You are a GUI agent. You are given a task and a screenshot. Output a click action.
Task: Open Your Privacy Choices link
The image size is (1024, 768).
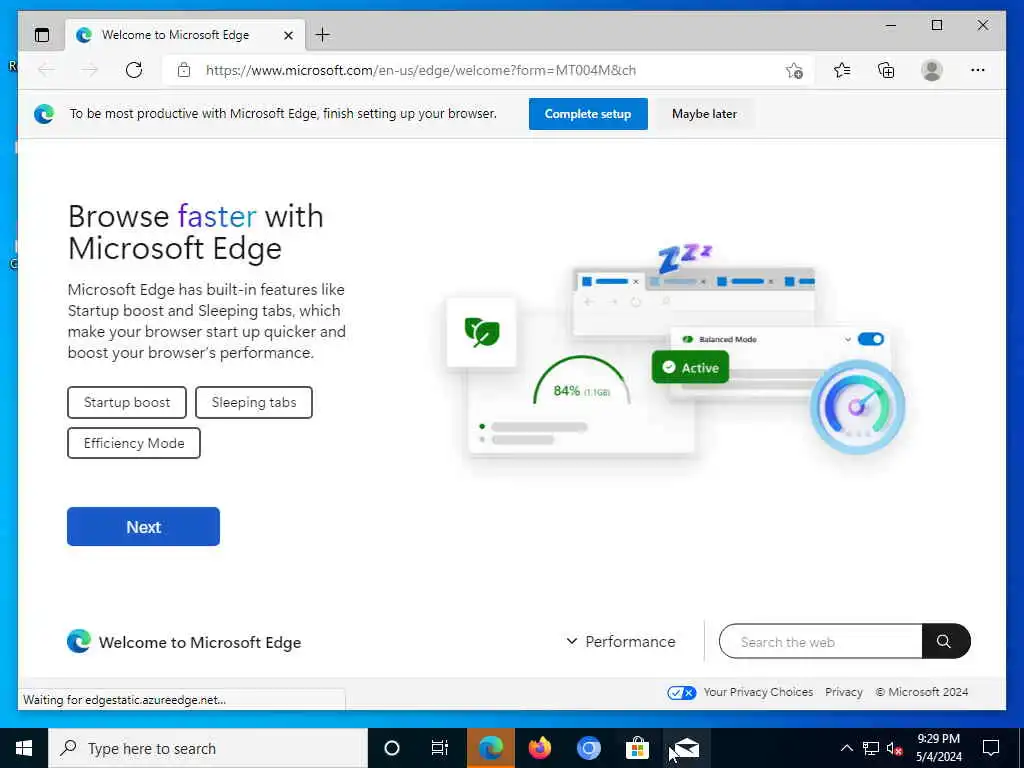pyautogui.click(x=758, y=692)
